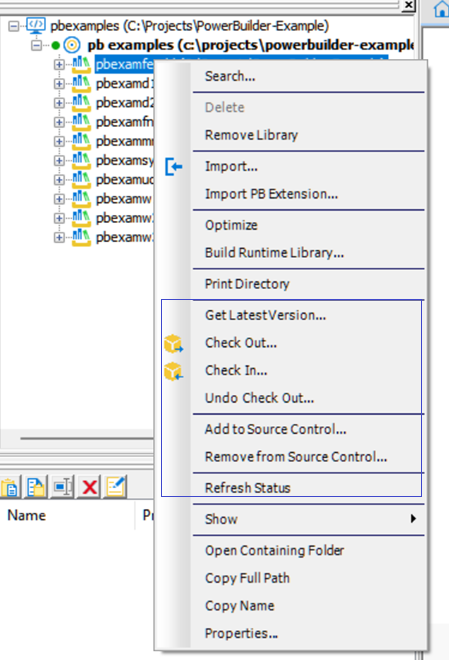Viewport: 449px width, 660px height.
Task: Choose Get Latest Version from context menu
Action: (265, 315)
